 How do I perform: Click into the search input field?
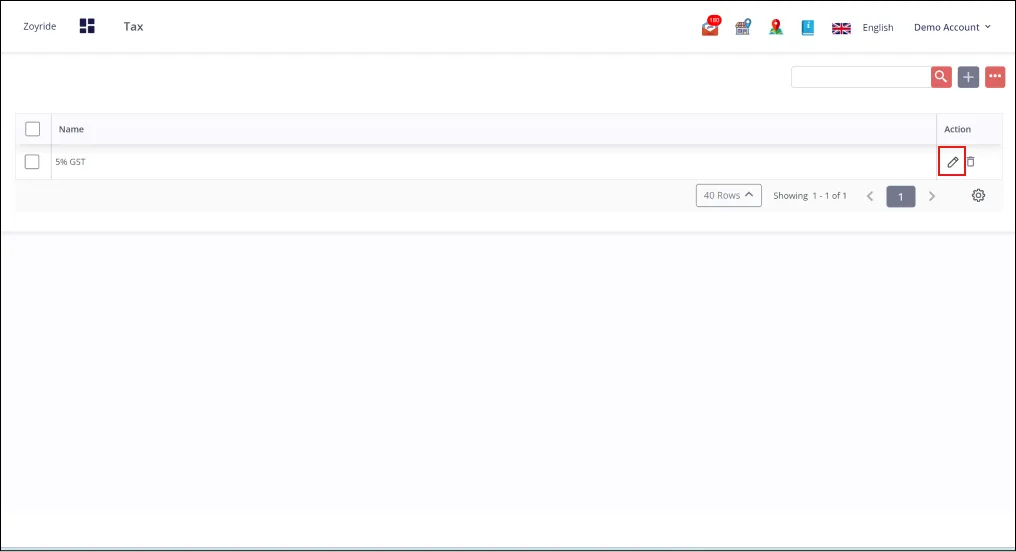tap(860, 76)
